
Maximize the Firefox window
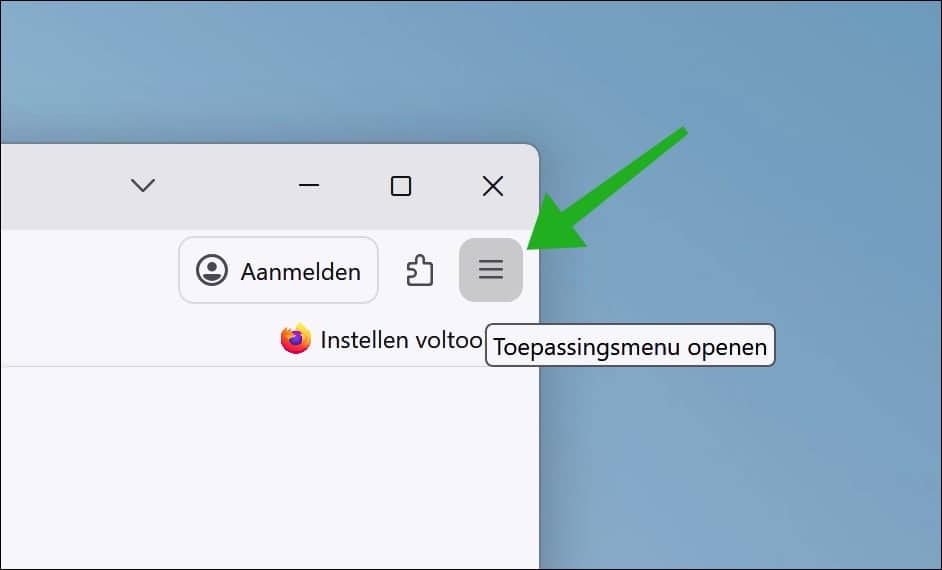point(401,186)
